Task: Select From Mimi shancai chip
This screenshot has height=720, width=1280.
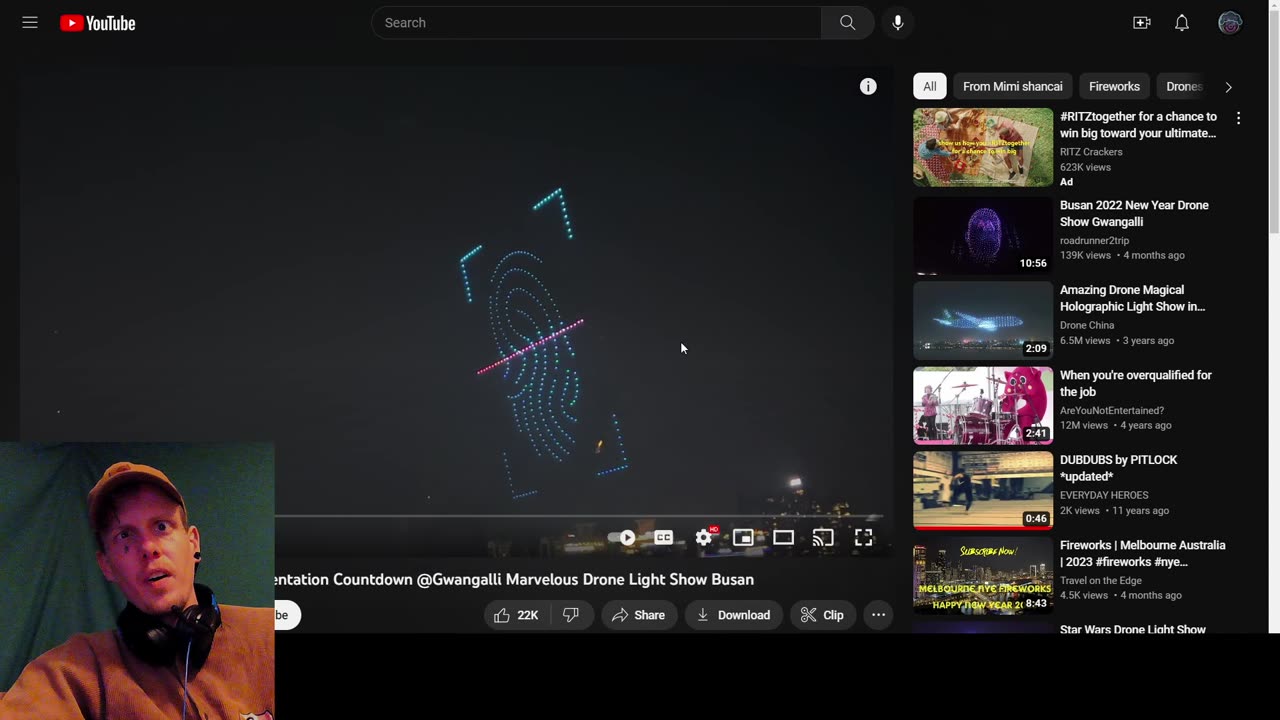Action: tap(1012, 86)
